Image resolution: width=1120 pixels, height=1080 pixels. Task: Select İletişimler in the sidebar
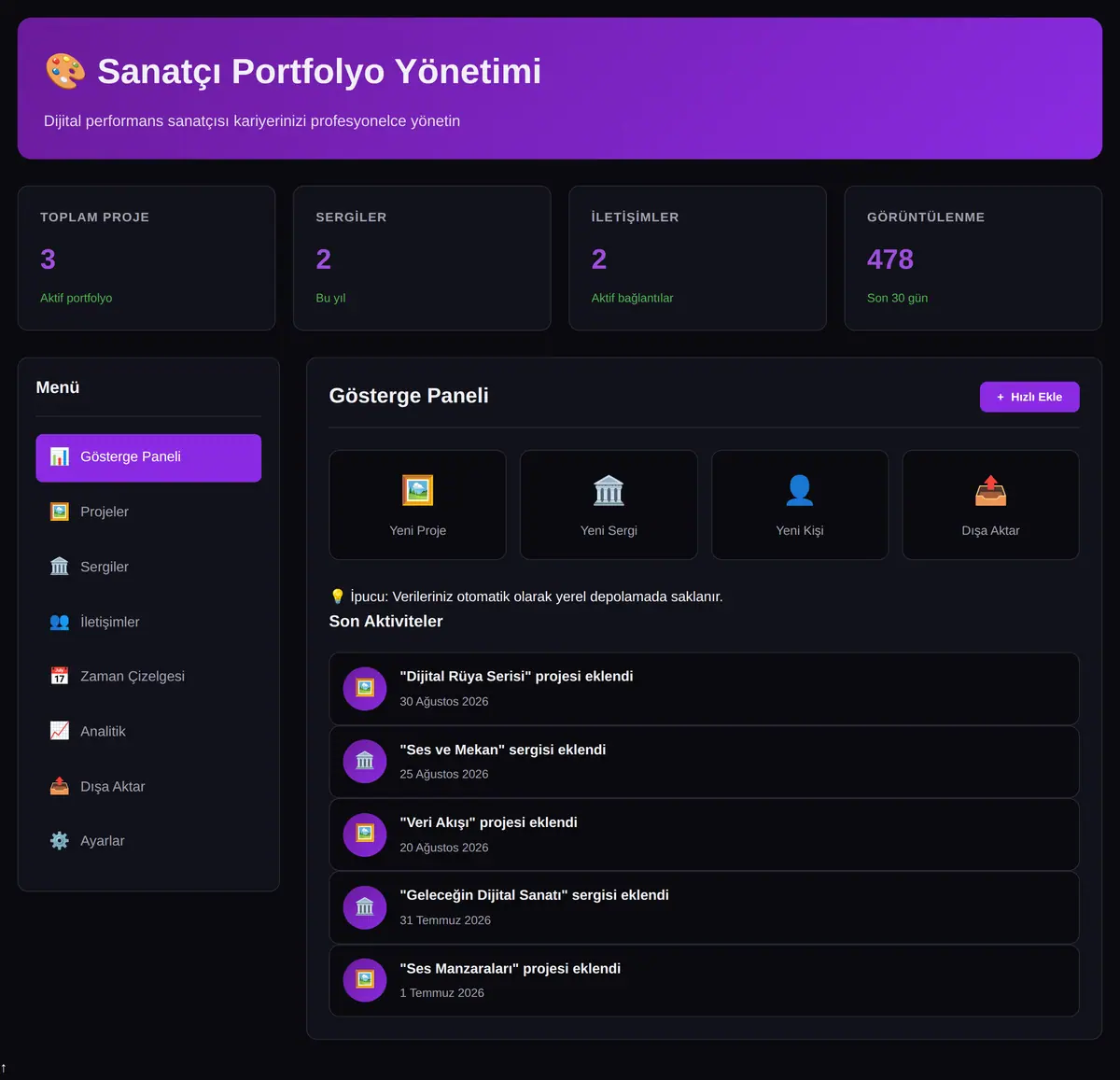[148, 622]
